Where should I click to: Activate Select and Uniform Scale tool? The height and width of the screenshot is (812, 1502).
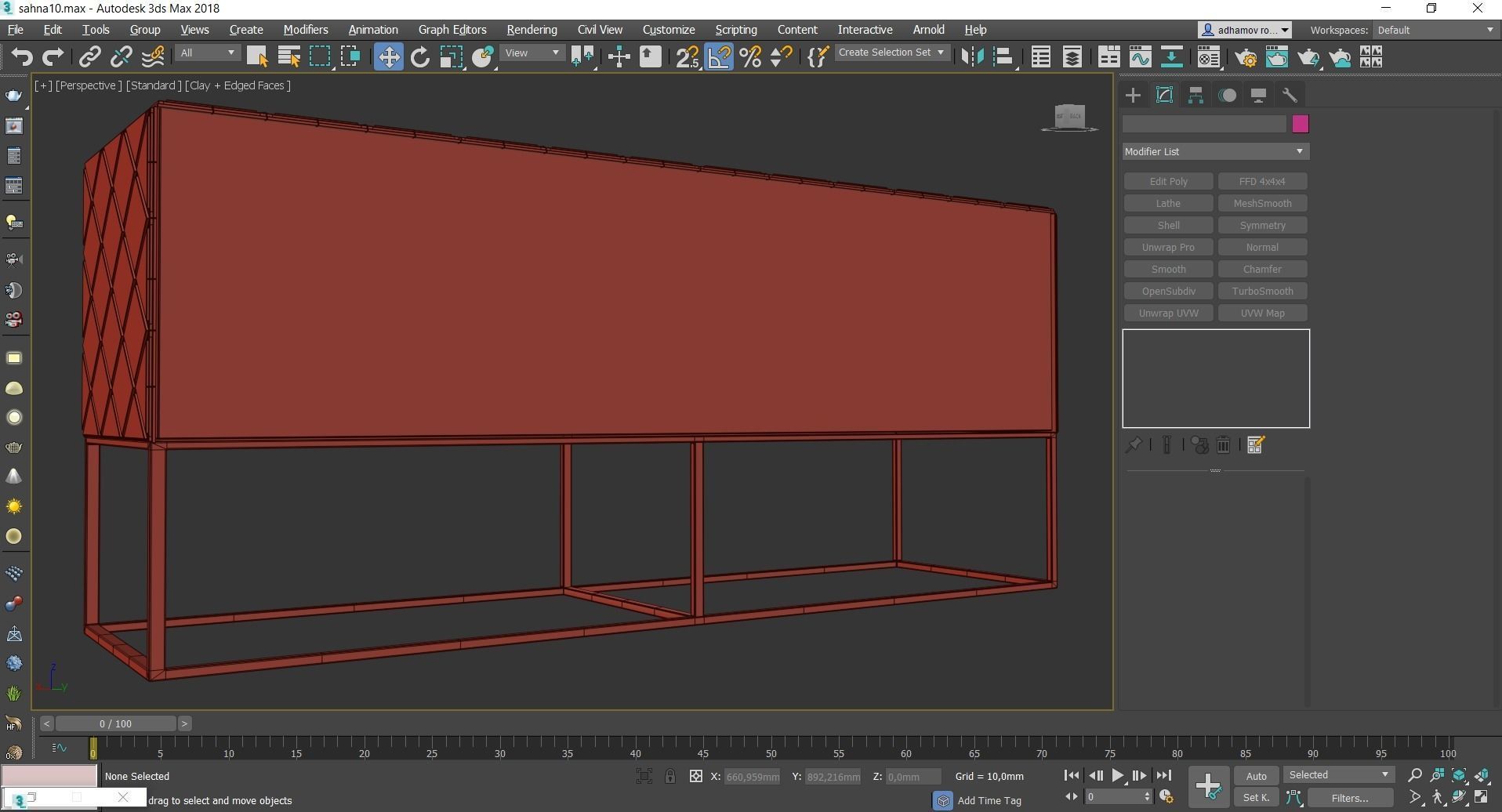pos(452,57)
